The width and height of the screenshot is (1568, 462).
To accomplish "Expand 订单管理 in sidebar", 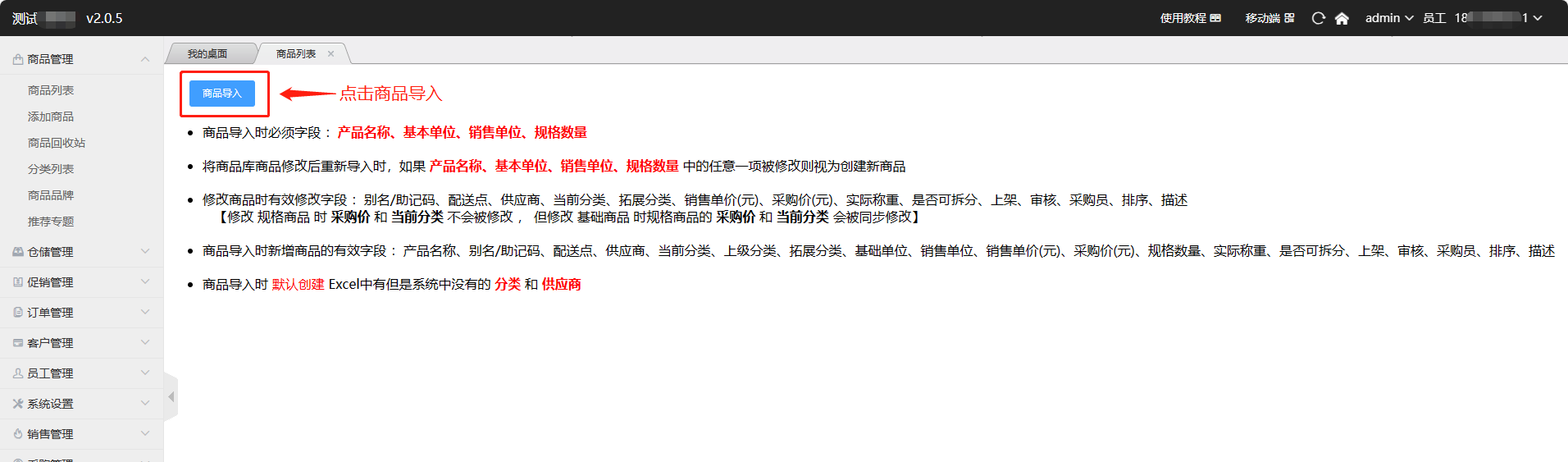I will point(82,313).
